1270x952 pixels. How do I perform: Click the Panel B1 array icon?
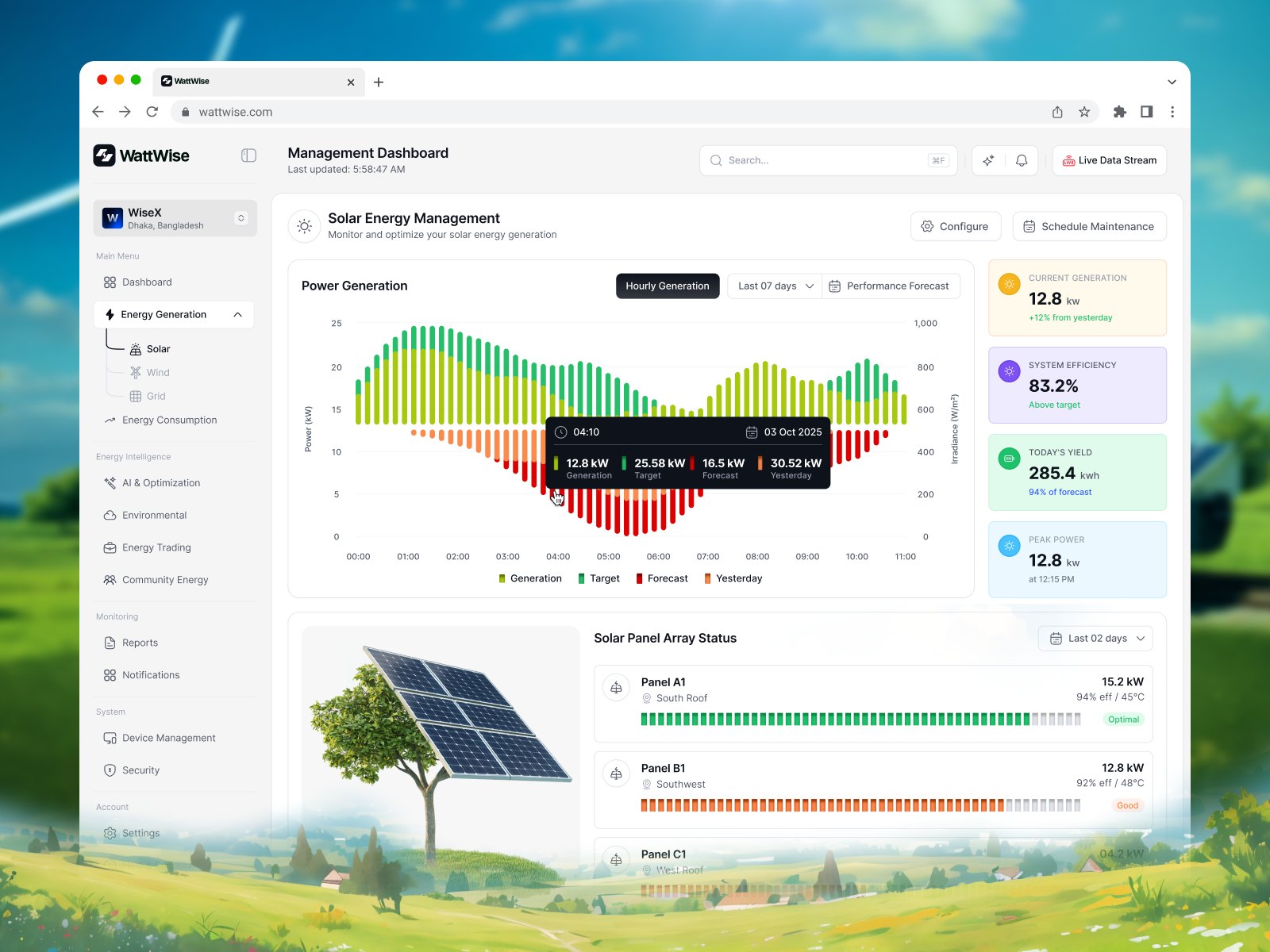tap(617, 774)
